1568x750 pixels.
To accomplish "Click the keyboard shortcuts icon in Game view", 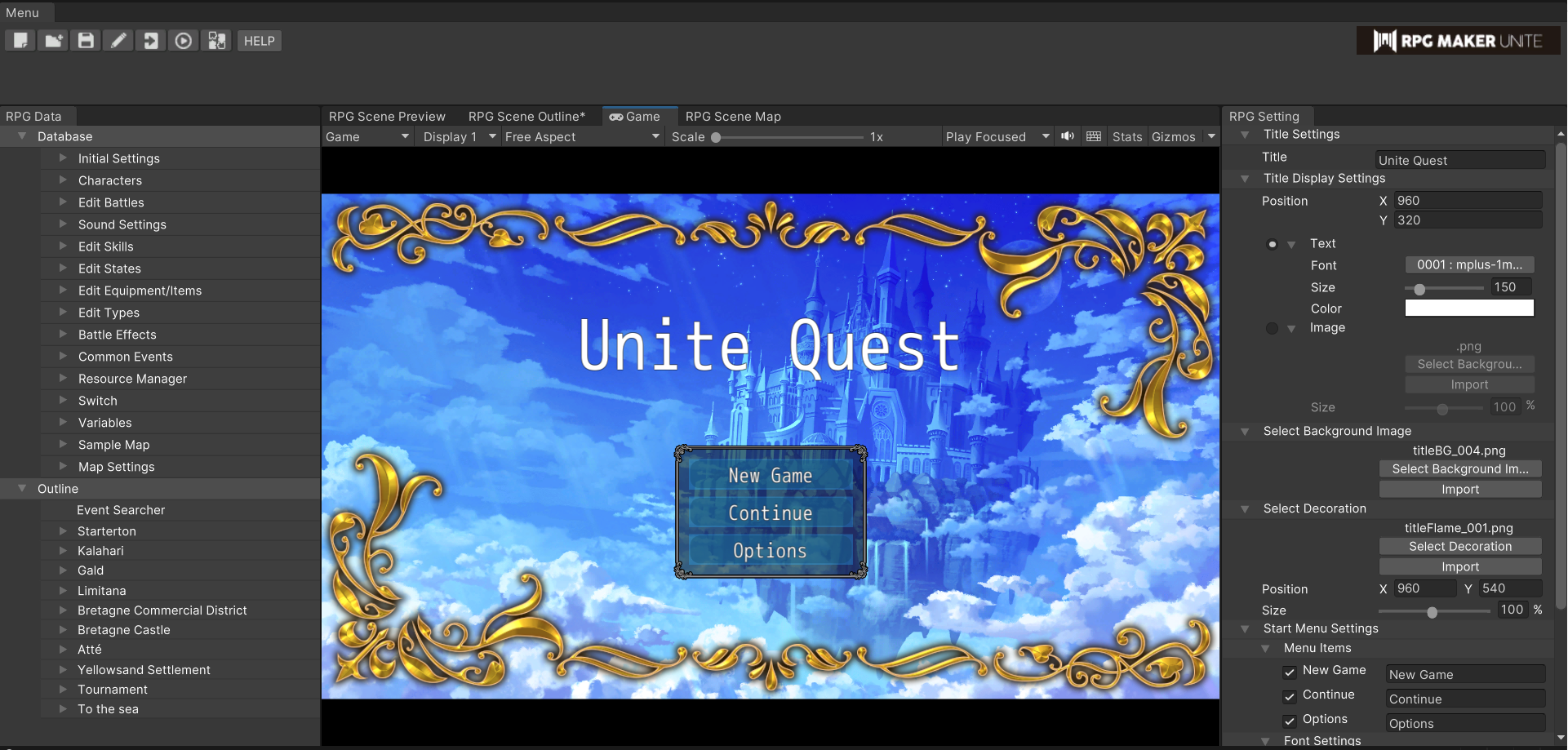I will click(x=1094, y=136).
